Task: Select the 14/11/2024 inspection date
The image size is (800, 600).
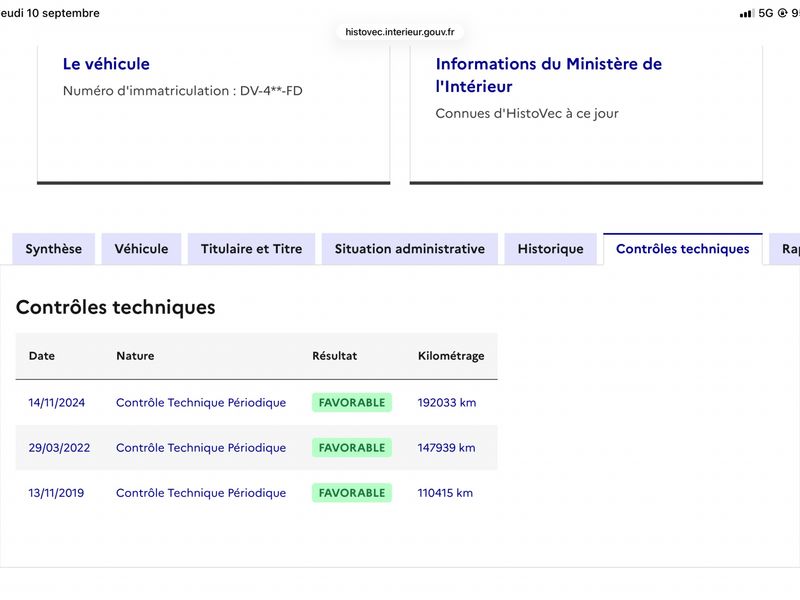Action: click(57, 403)
